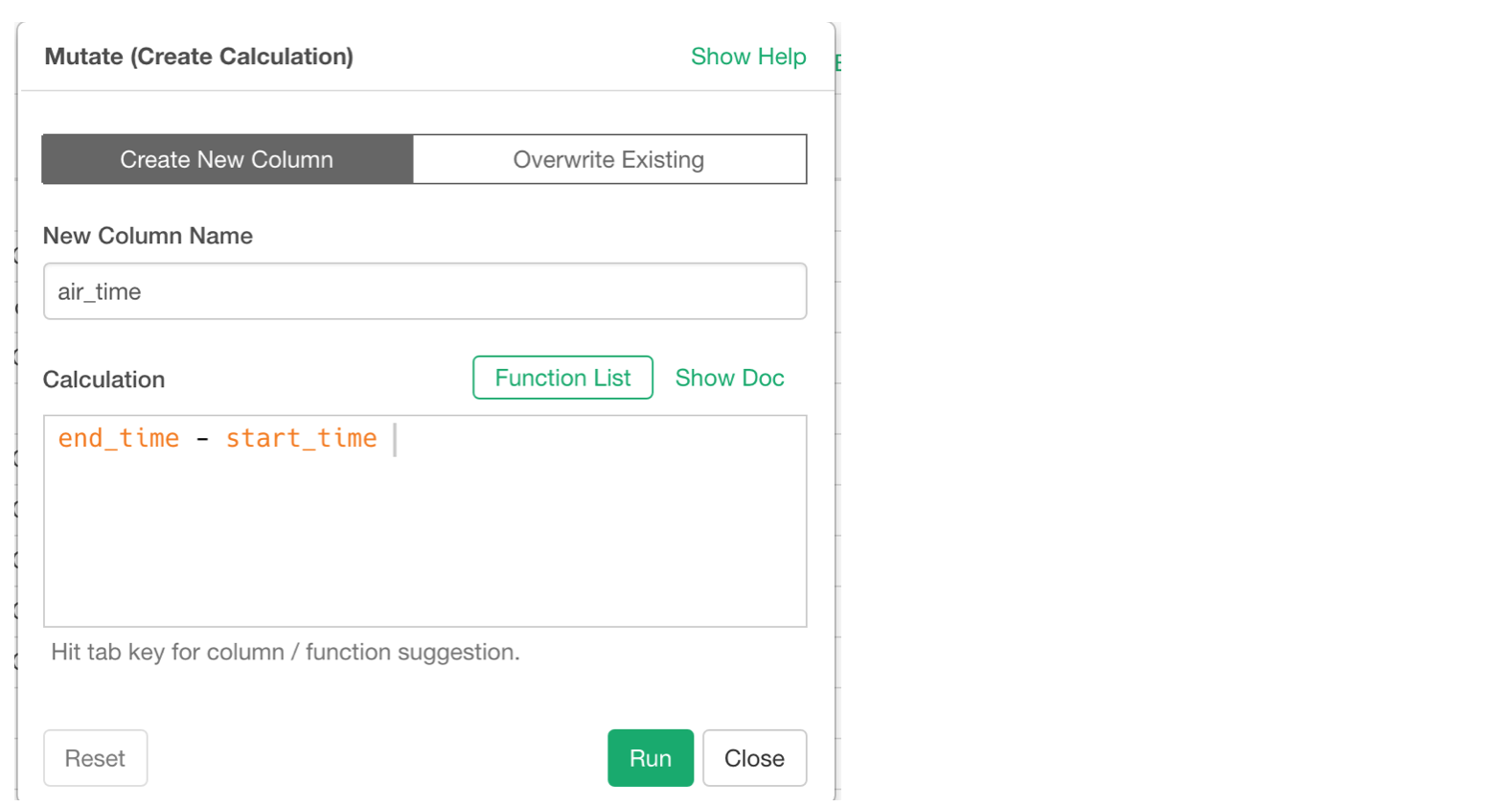Select the Create New Column tab
Viewport: 1512px width, 807px height.
pos(226,159)
